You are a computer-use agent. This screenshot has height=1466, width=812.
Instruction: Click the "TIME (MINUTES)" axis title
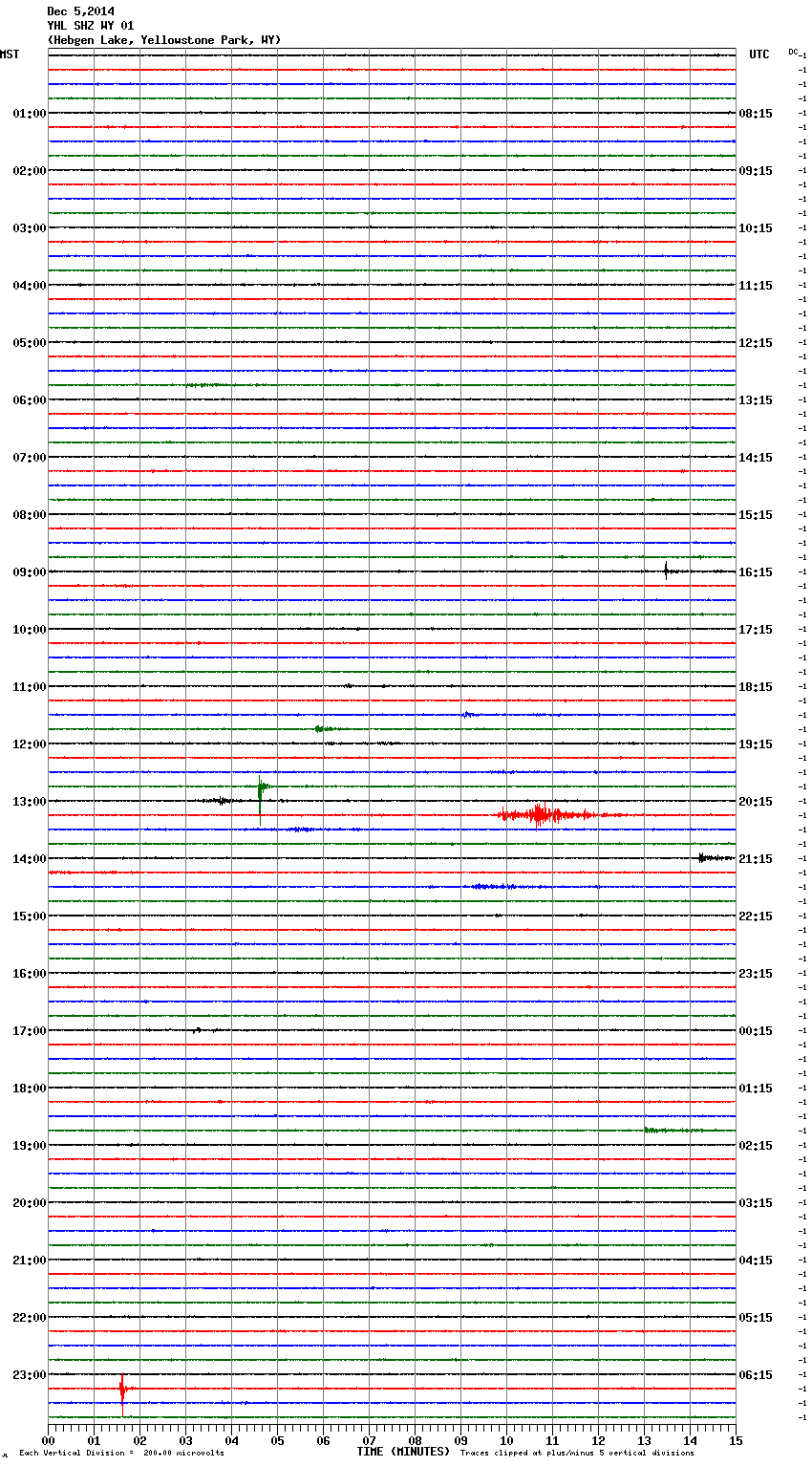[403, 1452]
